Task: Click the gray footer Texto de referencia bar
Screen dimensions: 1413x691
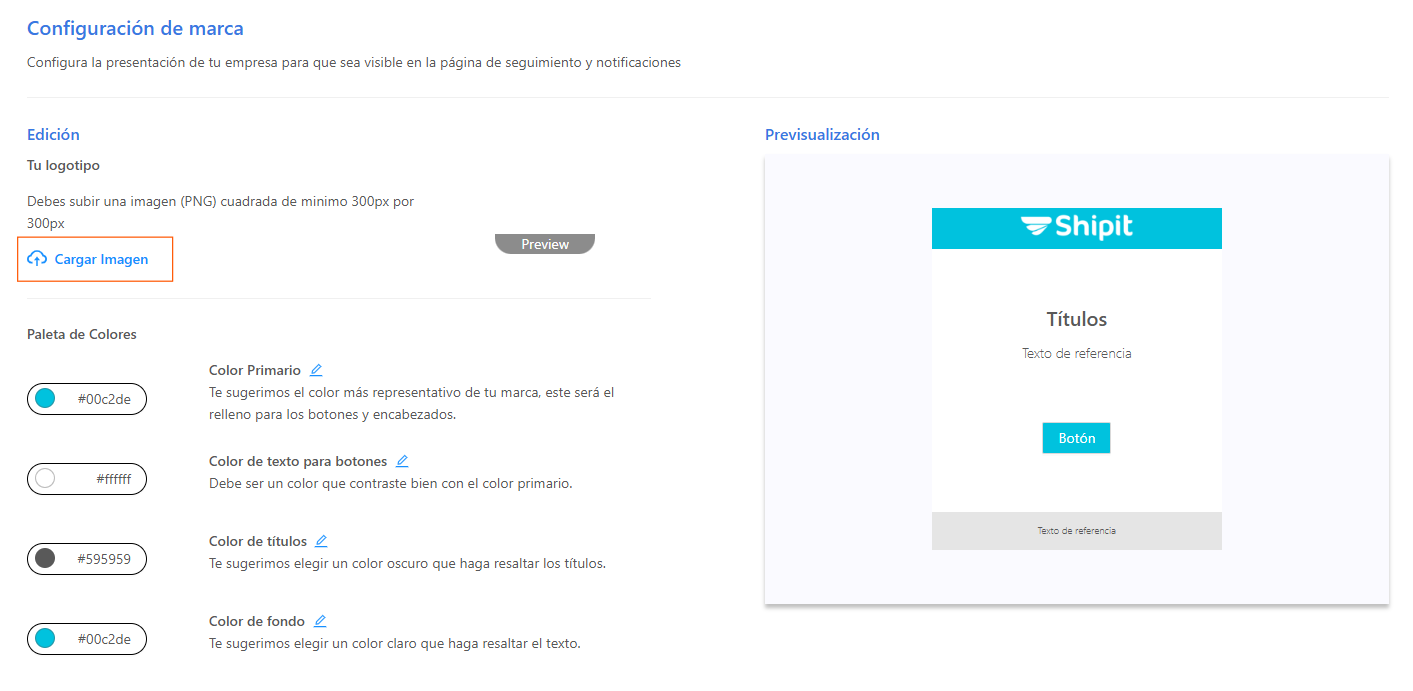Action: 1077,531
